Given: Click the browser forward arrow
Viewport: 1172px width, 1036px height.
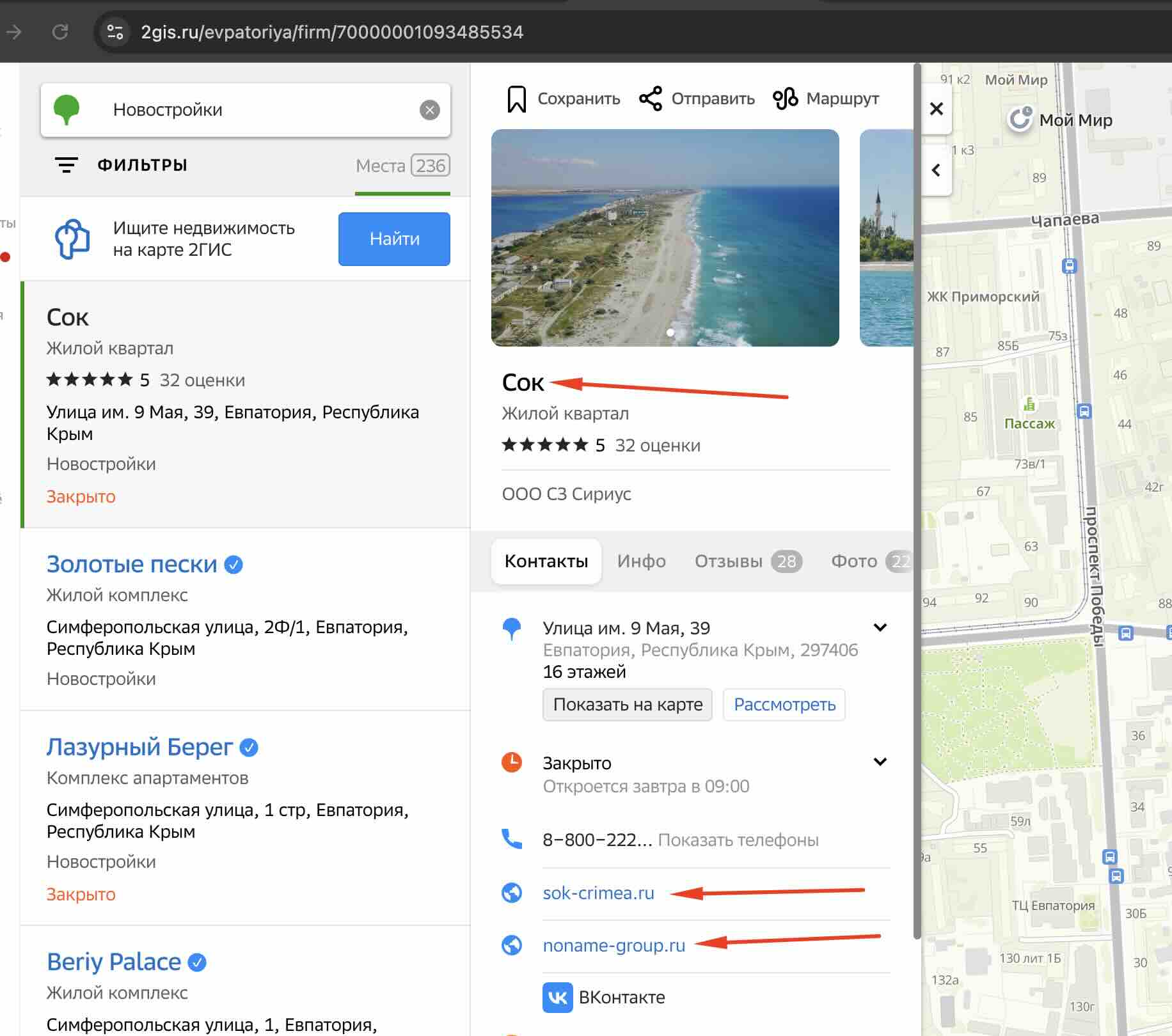Looking at the screenshot, I should (x=13, y=31).
